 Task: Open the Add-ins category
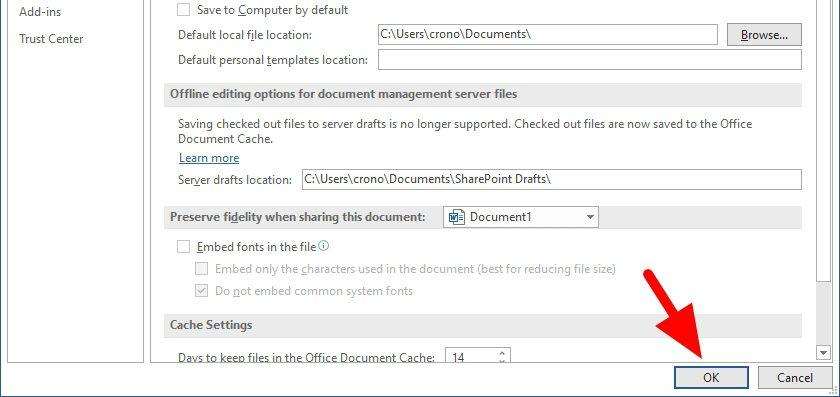(x=40, y=11)
